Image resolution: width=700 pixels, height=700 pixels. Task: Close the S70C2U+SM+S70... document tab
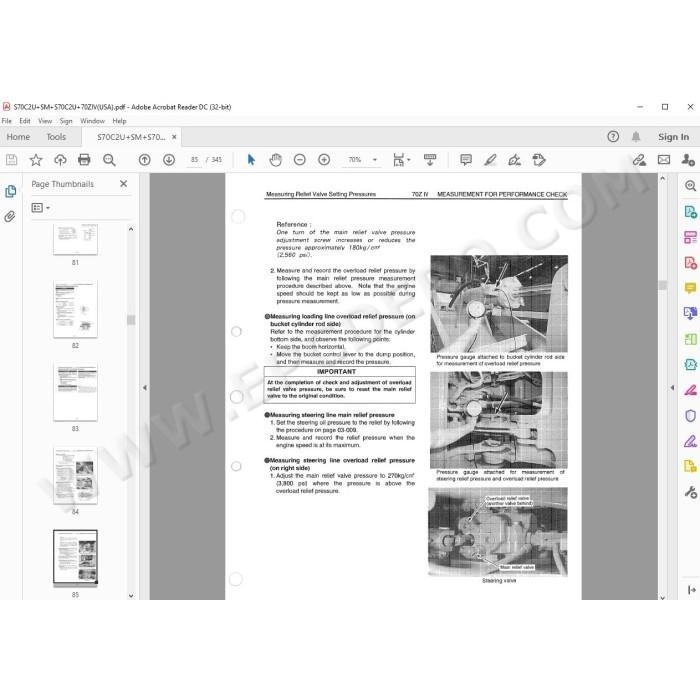point(174,137)
